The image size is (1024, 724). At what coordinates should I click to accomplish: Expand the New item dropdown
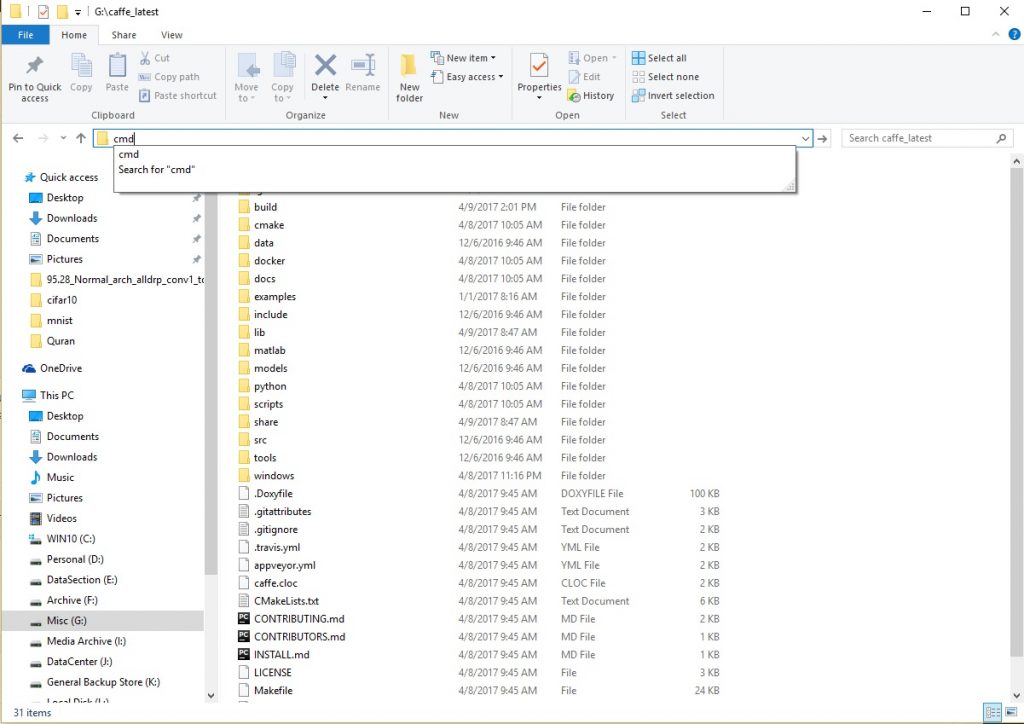click(464, 58)
